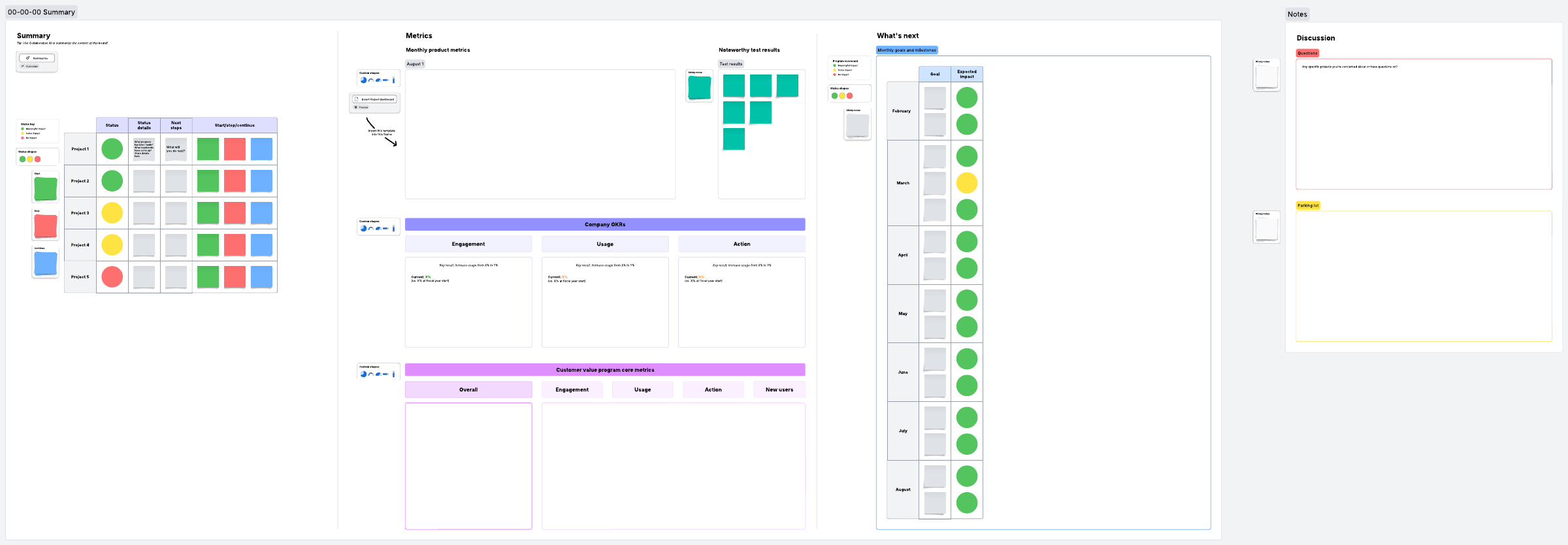Click the Custom shapes palette beside Customer value metrics
Screen dimensions: 1568x545
[378, 372]
